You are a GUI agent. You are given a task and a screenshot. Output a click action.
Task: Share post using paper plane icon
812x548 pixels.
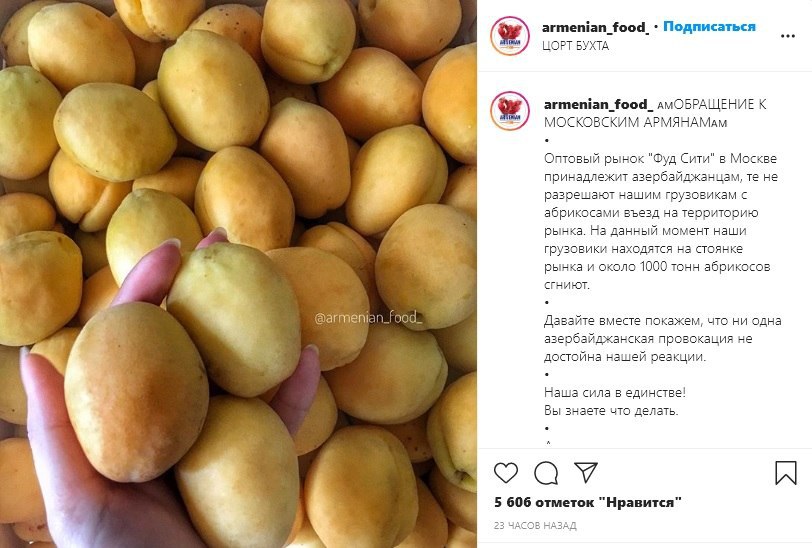(586, 472)
